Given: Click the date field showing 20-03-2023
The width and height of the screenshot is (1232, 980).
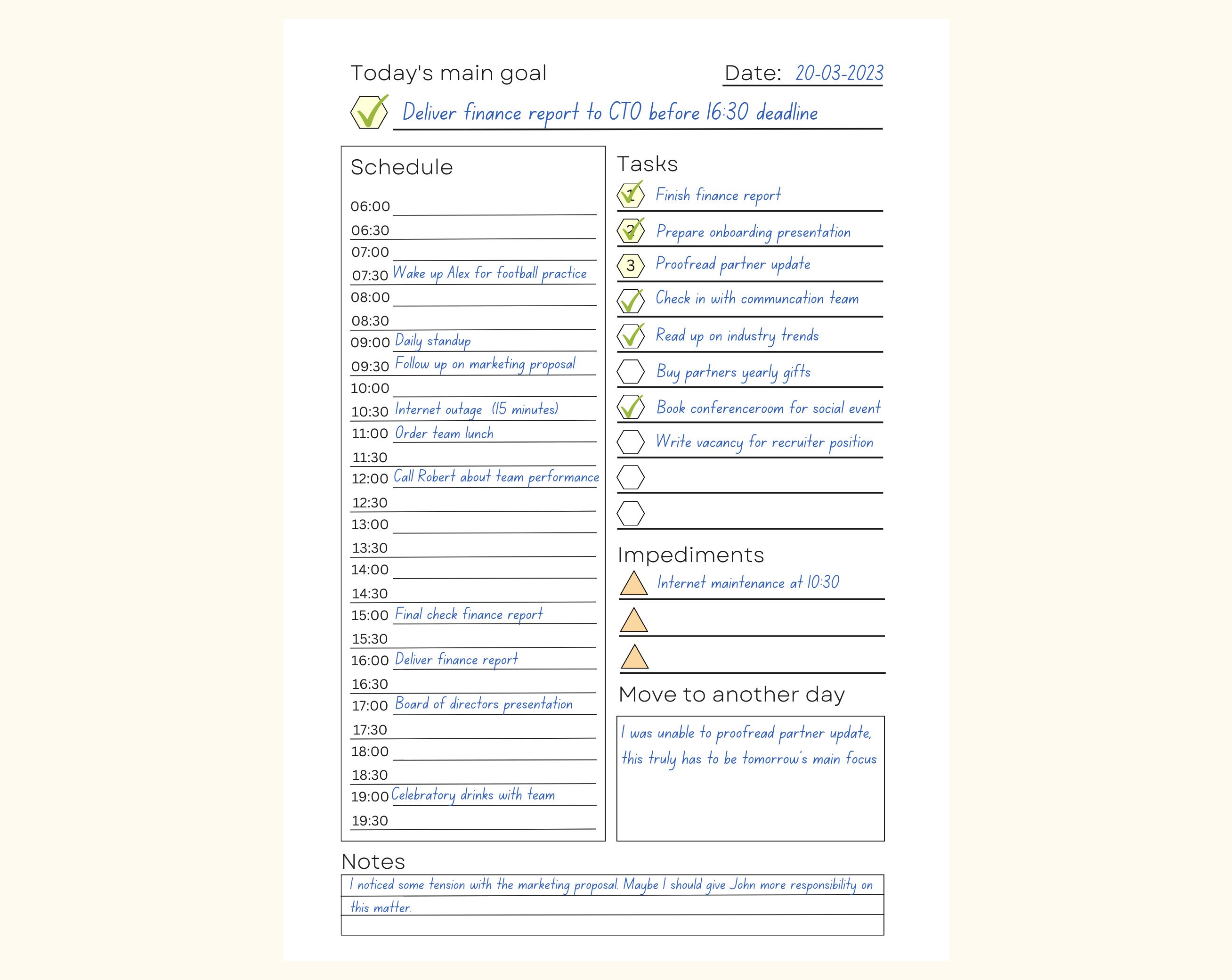Looking at the screenshot, I should click(838, 73).
